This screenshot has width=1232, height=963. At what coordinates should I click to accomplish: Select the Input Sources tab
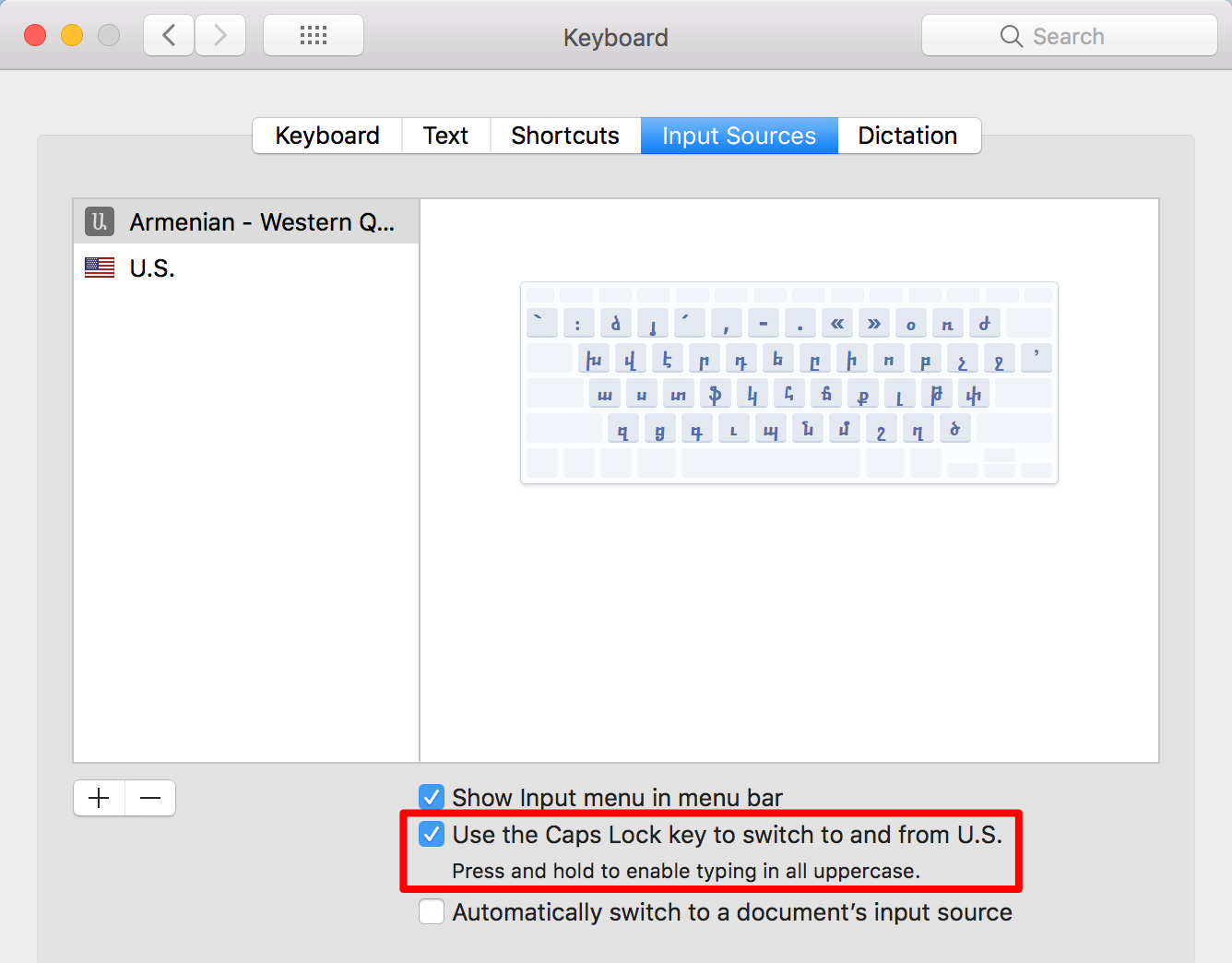(x=739, y=136)
